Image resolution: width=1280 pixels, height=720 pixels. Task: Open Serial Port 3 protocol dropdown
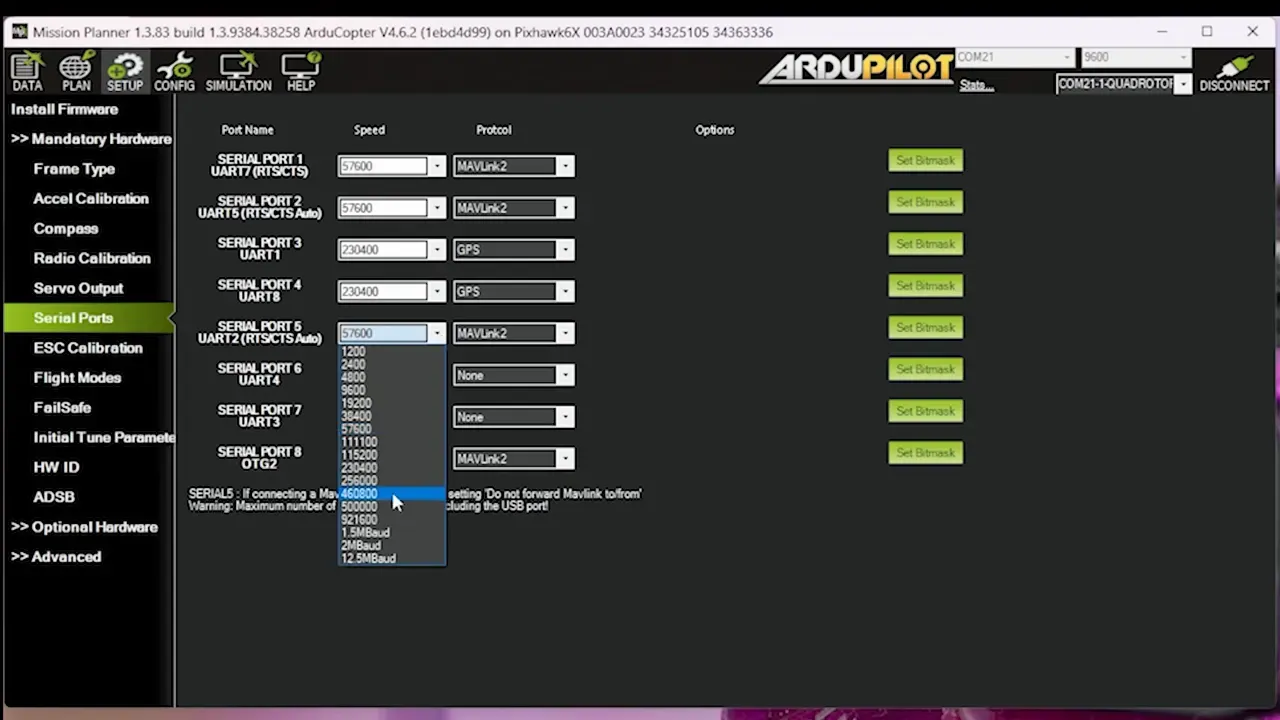pos(565,250)
